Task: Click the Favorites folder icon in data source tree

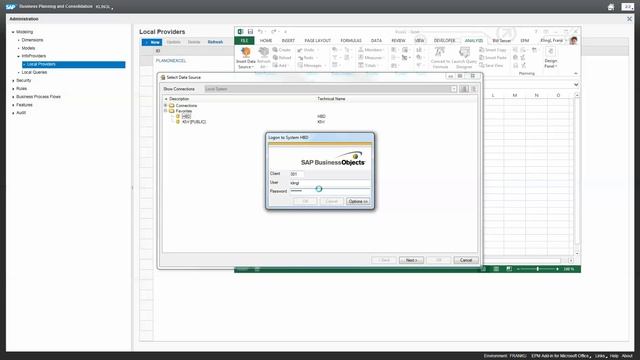Action: tap(172, 111)
